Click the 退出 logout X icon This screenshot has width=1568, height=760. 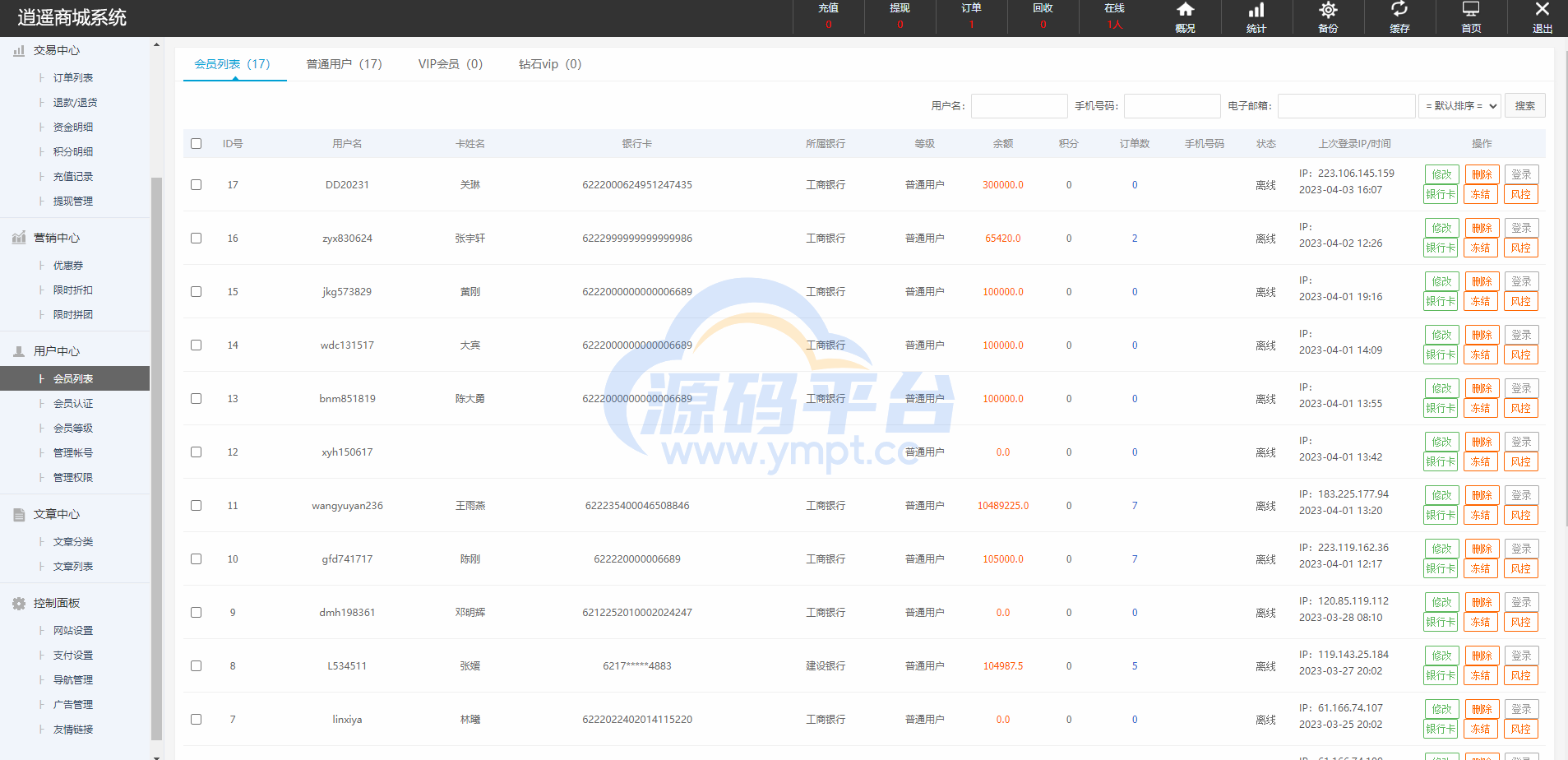1543,9
